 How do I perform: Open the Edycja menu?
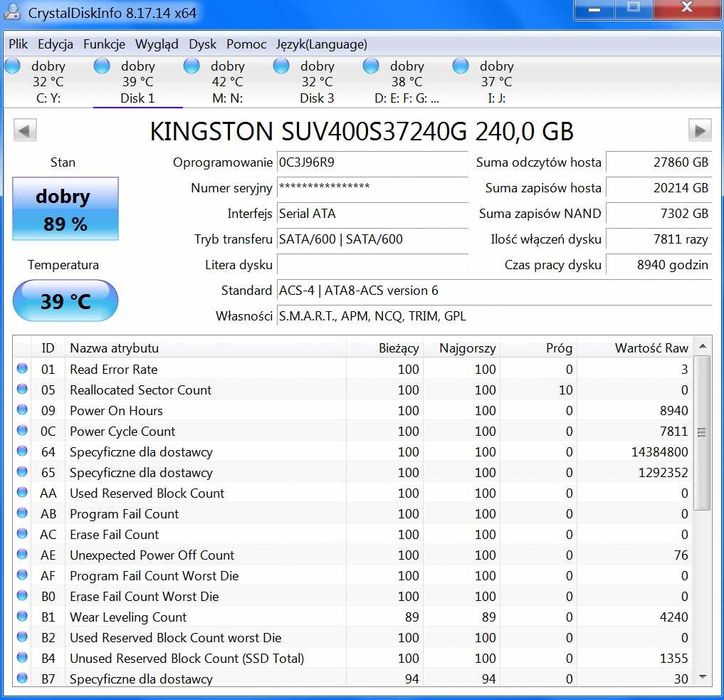55,44
